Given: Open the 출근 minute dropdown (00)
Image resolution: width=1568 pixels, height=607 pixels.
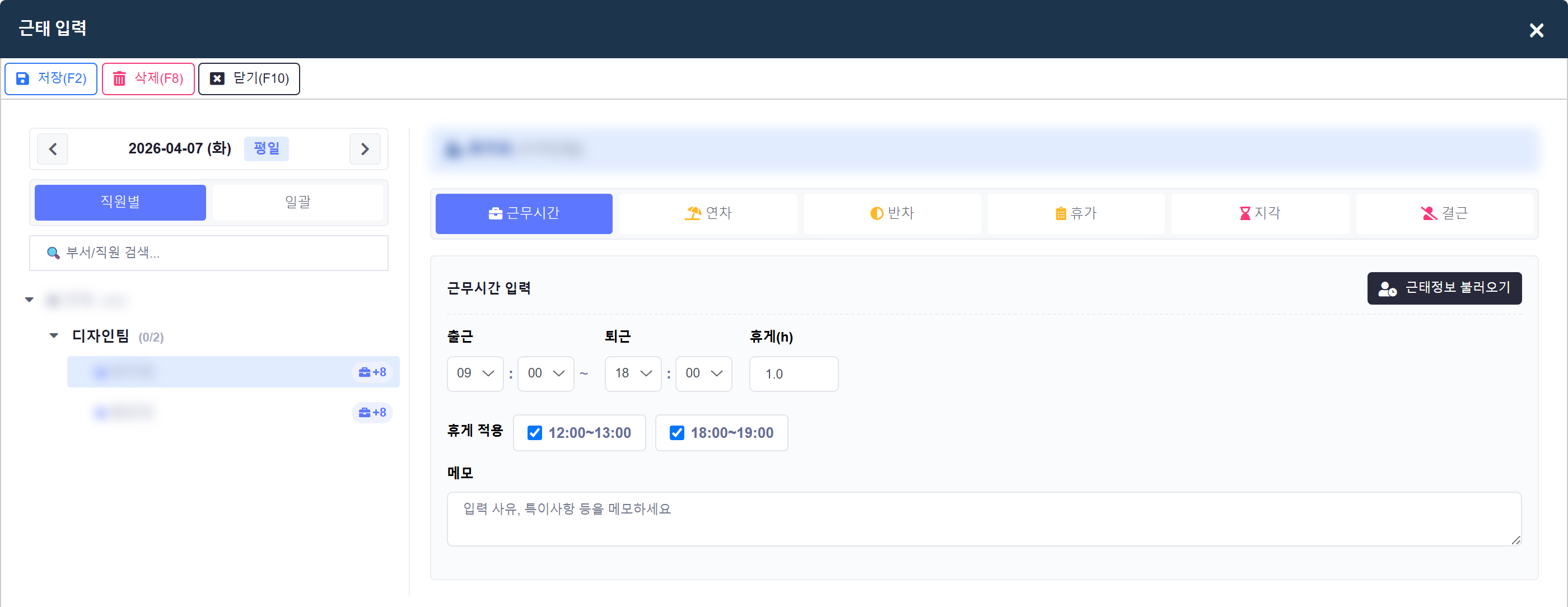Looking at the screenshot, I should coord(545,373).
